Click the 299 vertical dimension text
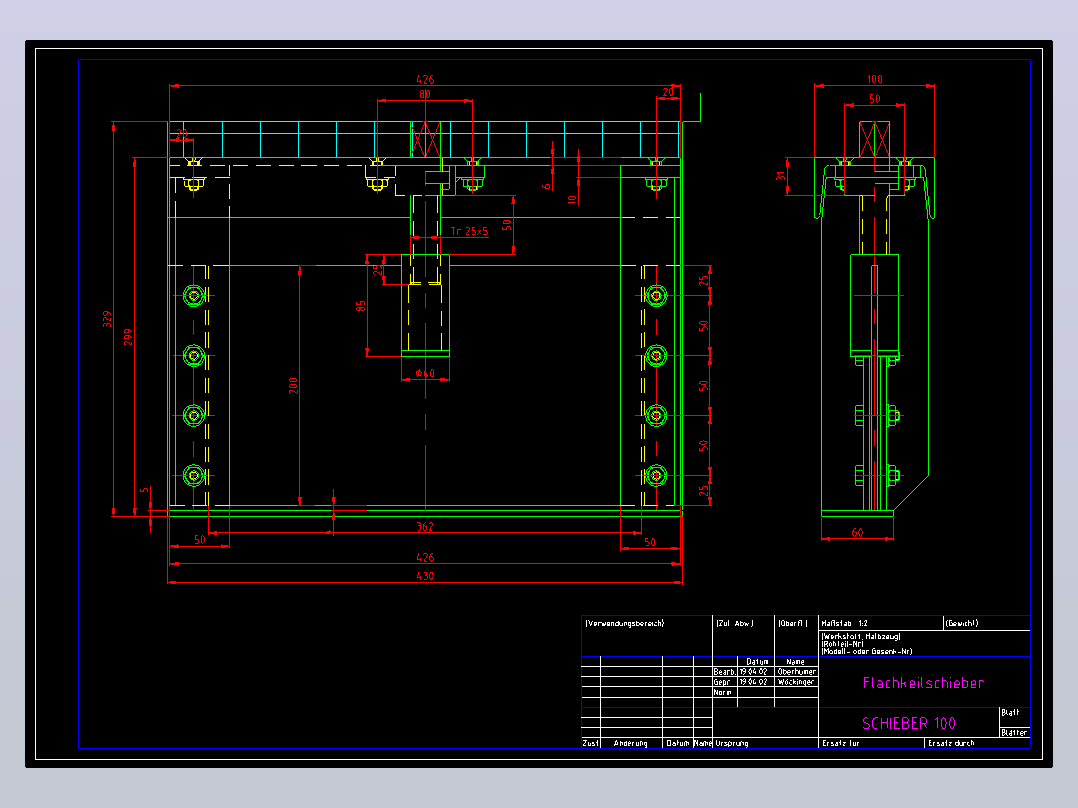The height and width of the screenshot is (808, 1078). coord(128,336)
